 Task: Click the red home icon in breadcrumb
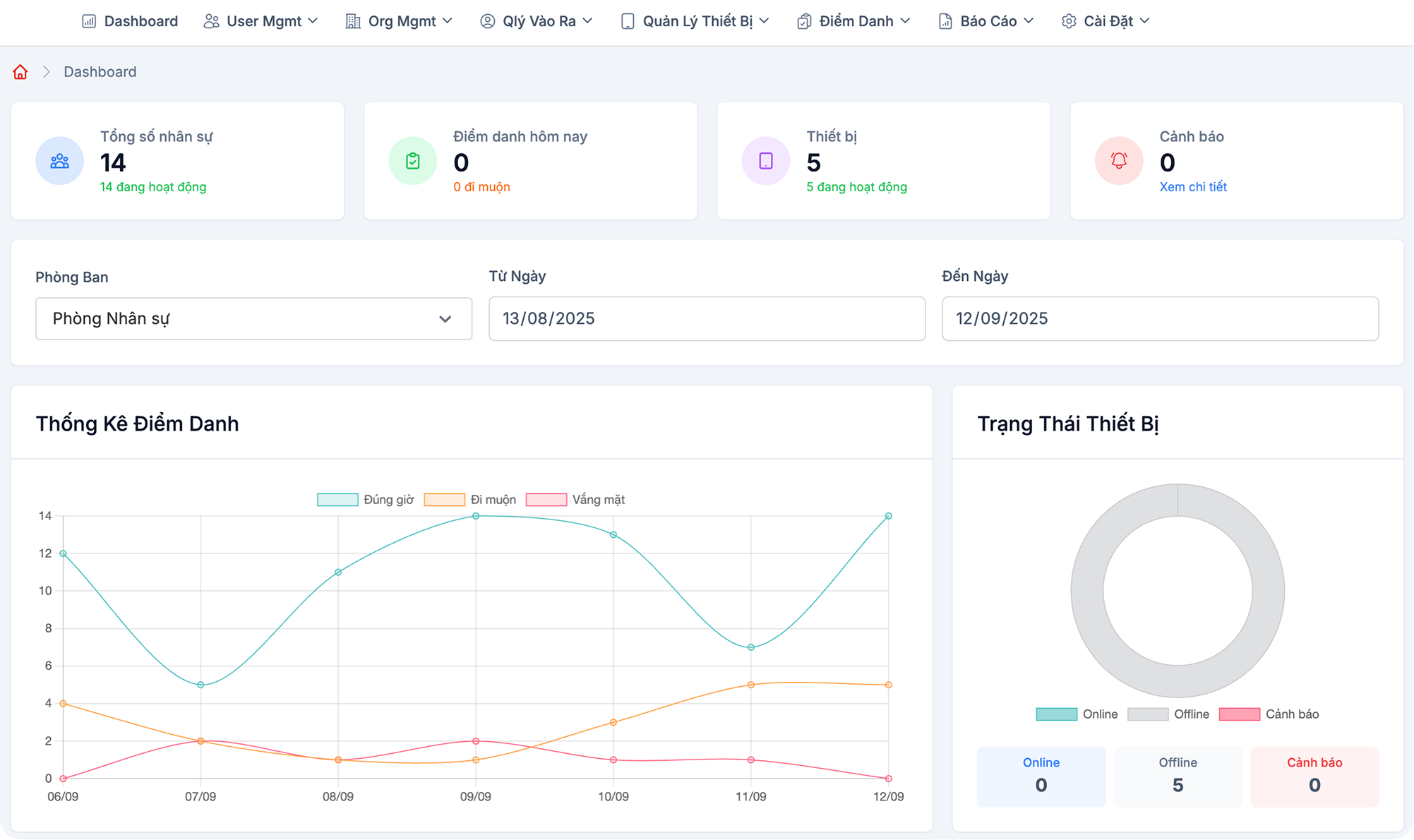click(20, 71)
